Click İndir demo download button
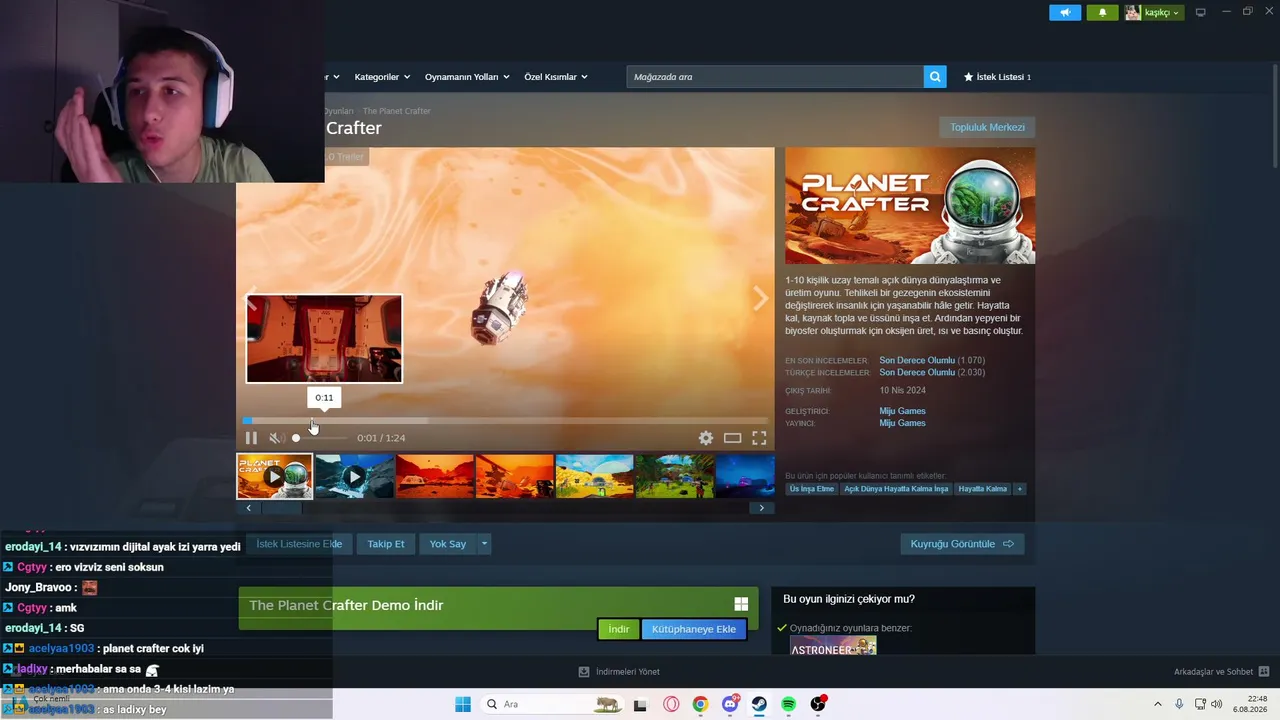This screenshot has height=720, width=1280. 619,629
